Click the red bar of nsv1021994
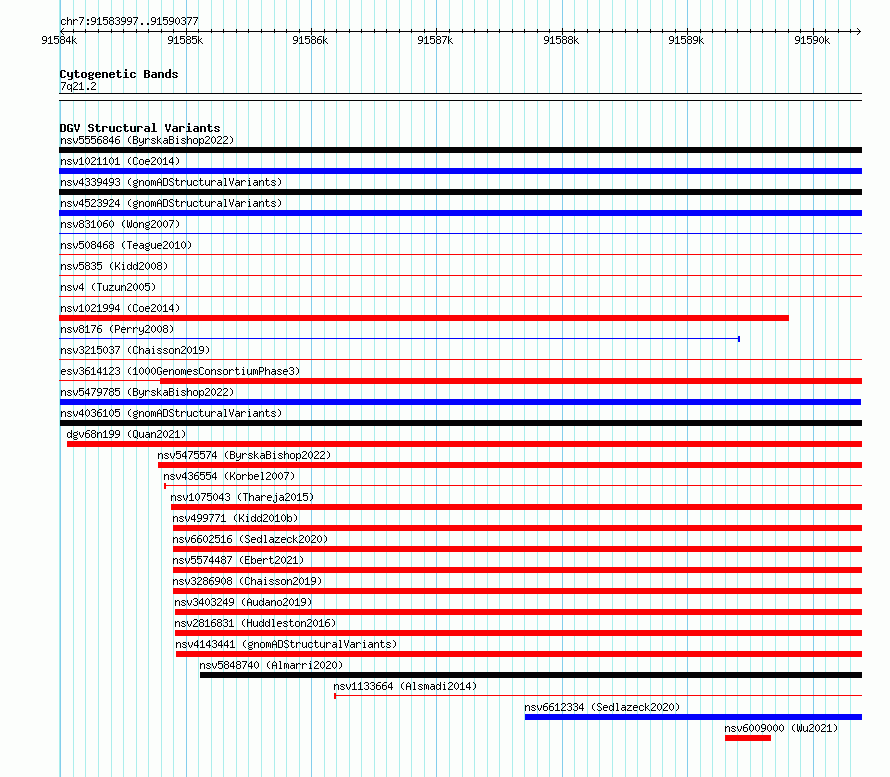The image size is (890, 777). point(424,318)
